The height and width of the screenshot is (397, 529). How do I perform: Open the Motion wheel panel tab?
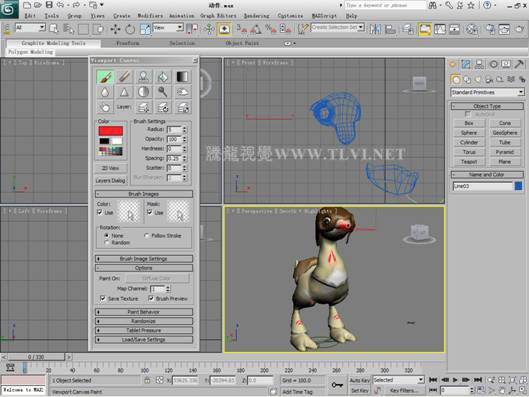tap(493, 64)
